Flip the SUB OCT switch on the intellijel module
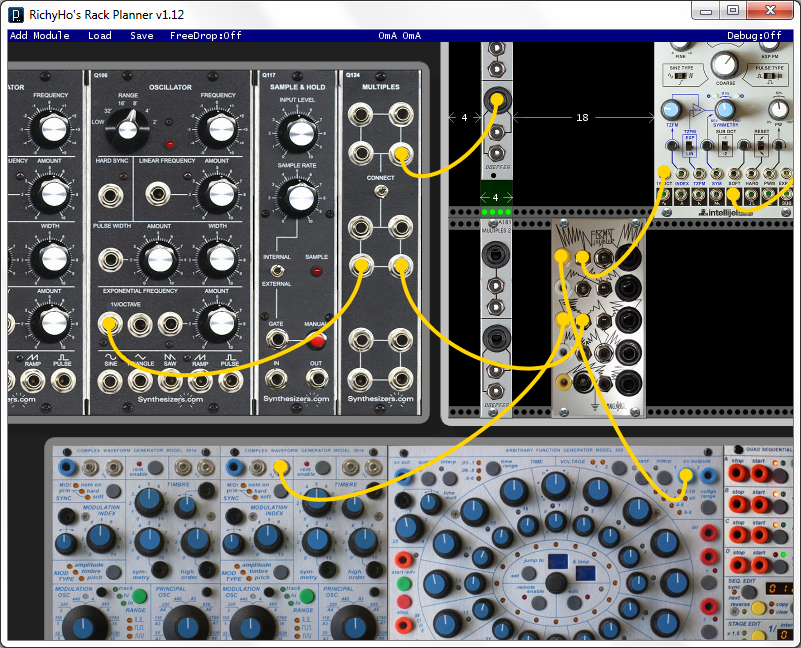 coord(725,146)
